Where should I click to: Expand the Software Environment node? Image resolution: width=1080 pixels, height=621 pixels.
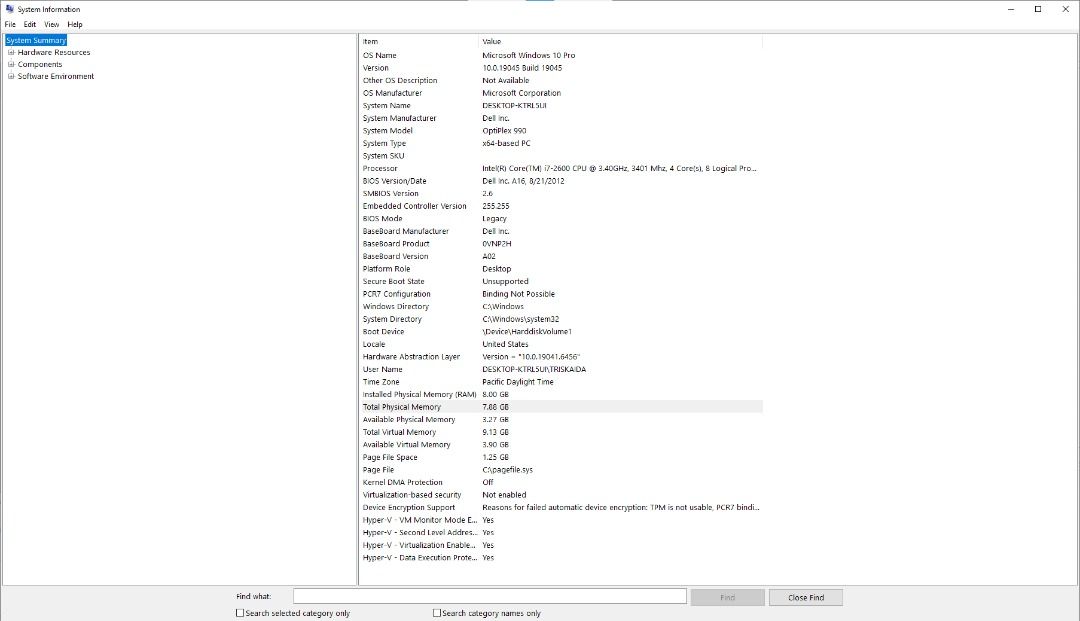pos(11,76)
